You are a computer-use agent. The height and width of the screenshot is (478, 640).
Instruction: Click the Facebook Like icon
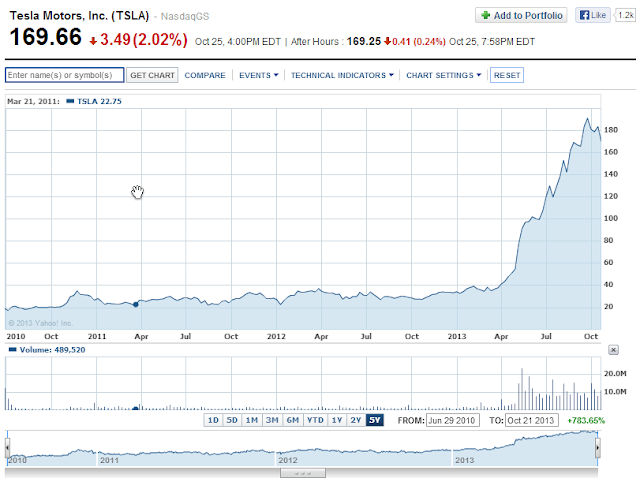tap(584, 16)
